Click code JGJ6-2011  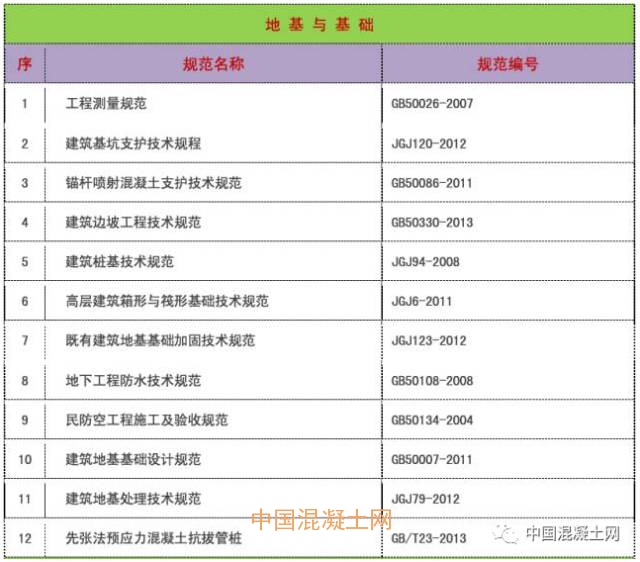coord(422,301)
